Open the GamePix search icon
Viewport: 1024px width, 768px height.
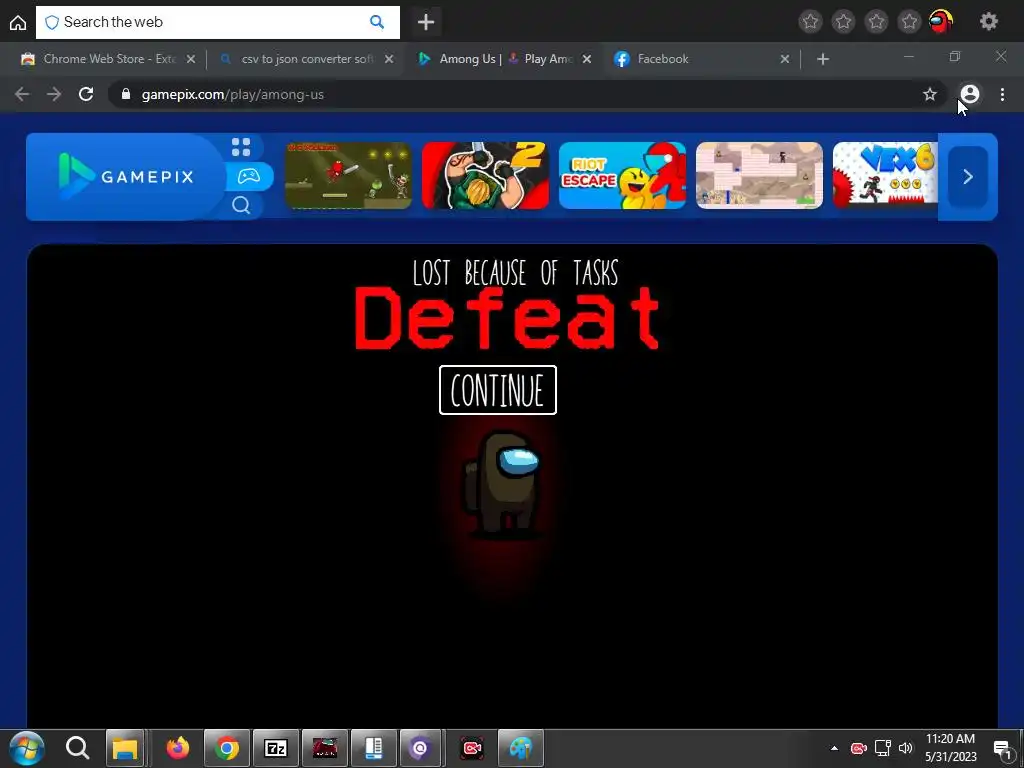point(241,206)
